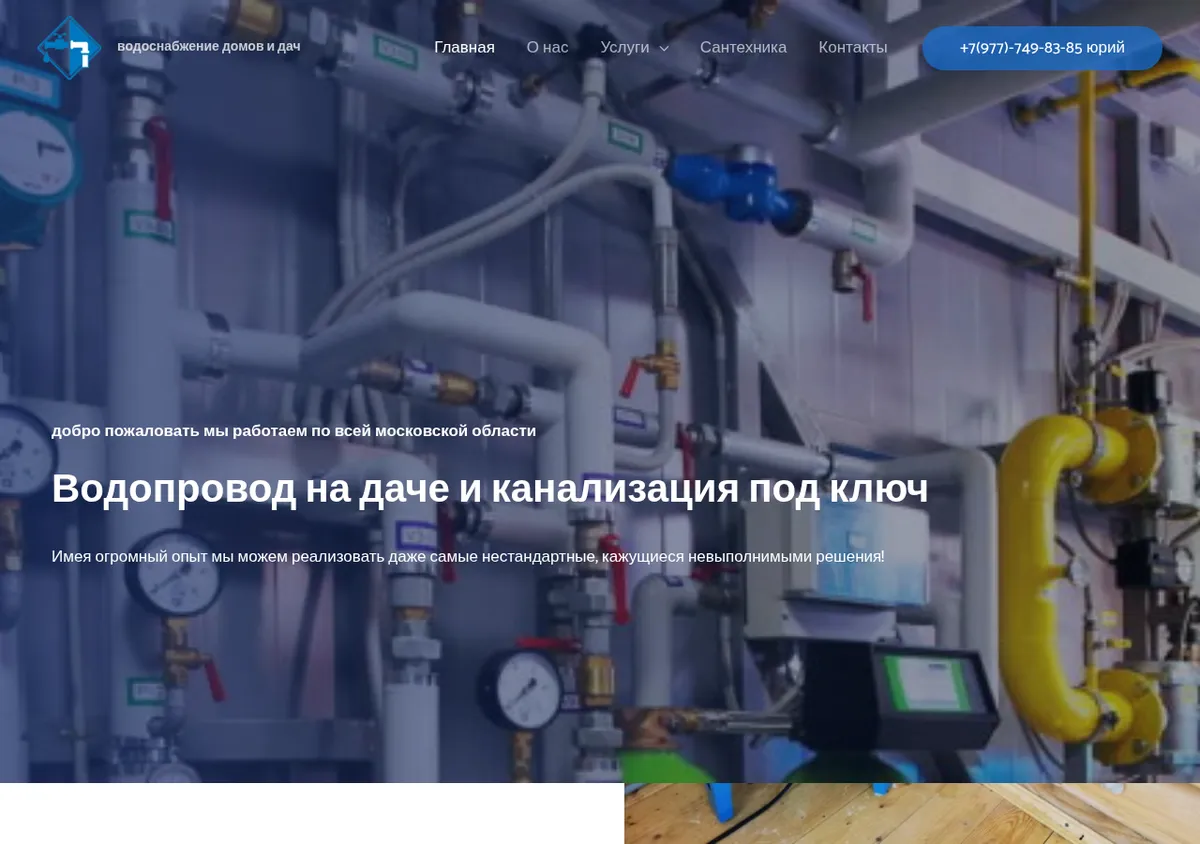Open the О нас page
This screenshot has height=844, width=1200.
click(547, 47)
